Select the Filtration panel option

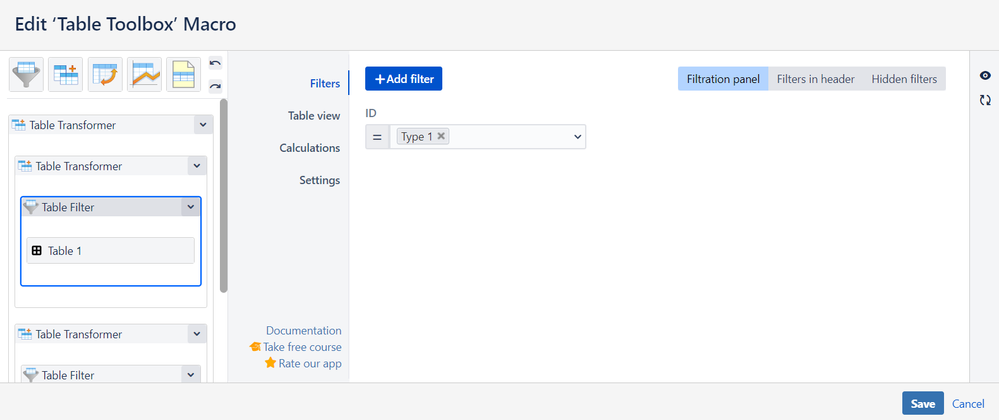coord(723,79)
